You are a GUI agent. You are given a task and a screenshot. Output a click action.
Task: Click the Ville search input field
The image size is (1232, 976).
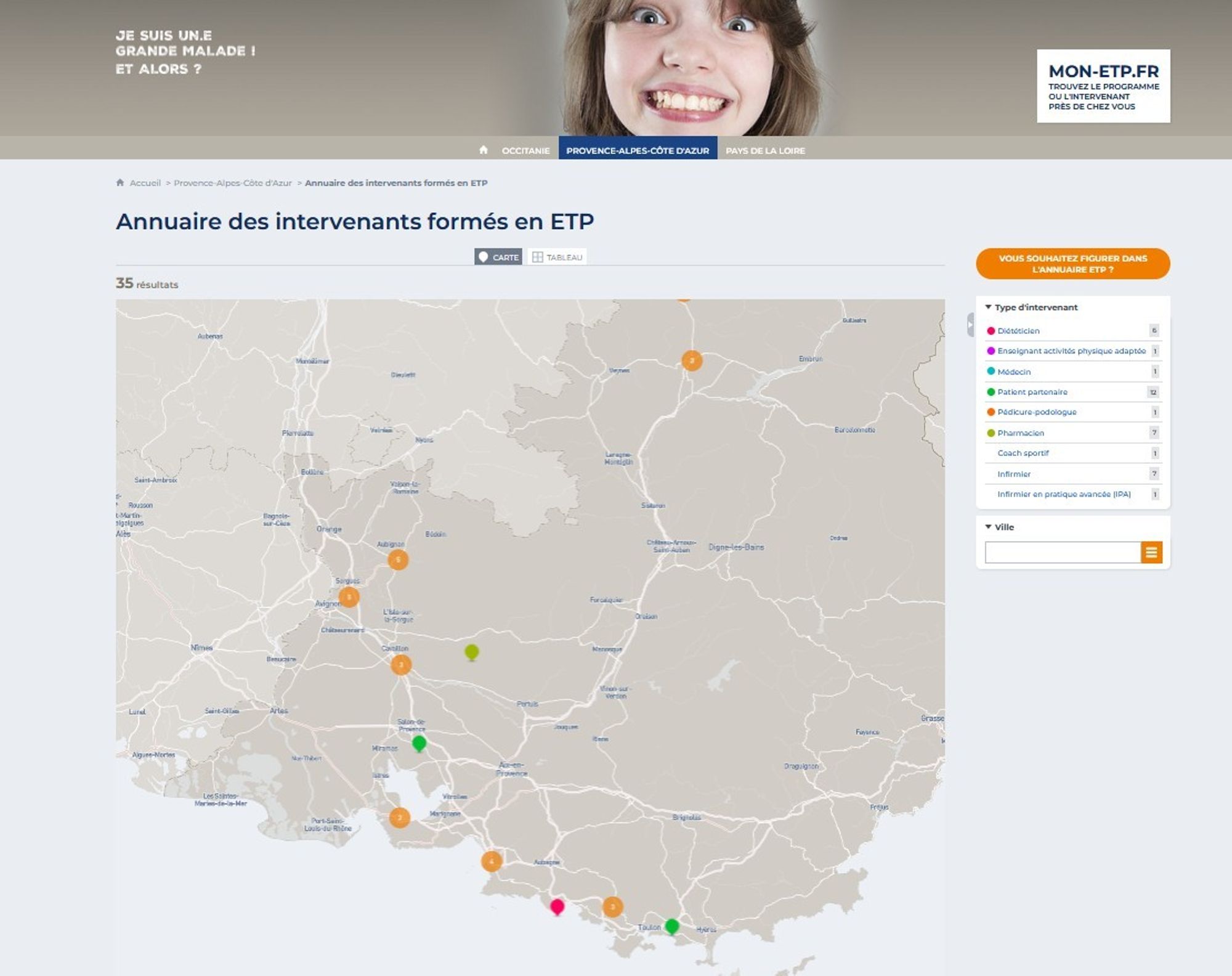[x=1063, y=552]
